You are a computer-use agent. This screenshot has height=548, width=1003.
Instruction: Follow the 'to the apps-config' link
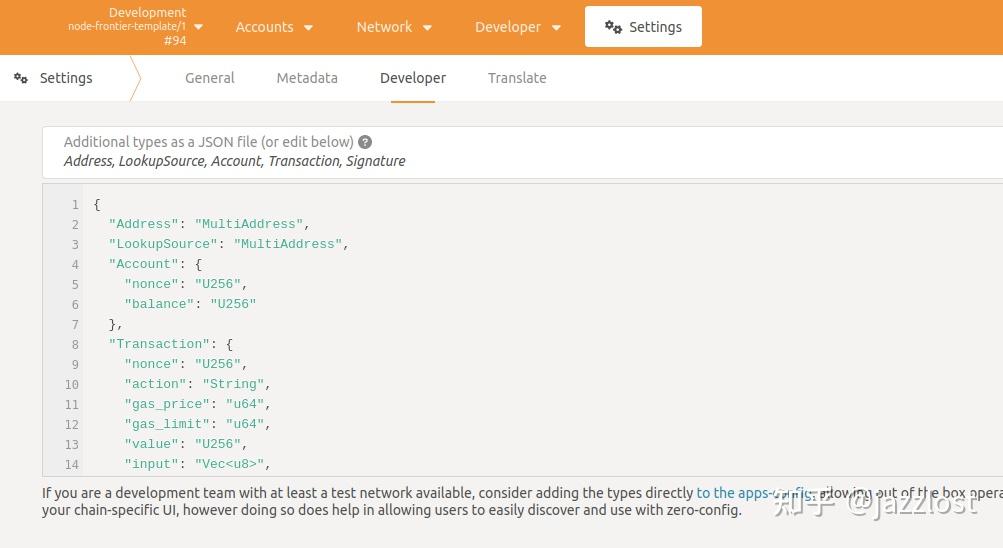point(755,493)
